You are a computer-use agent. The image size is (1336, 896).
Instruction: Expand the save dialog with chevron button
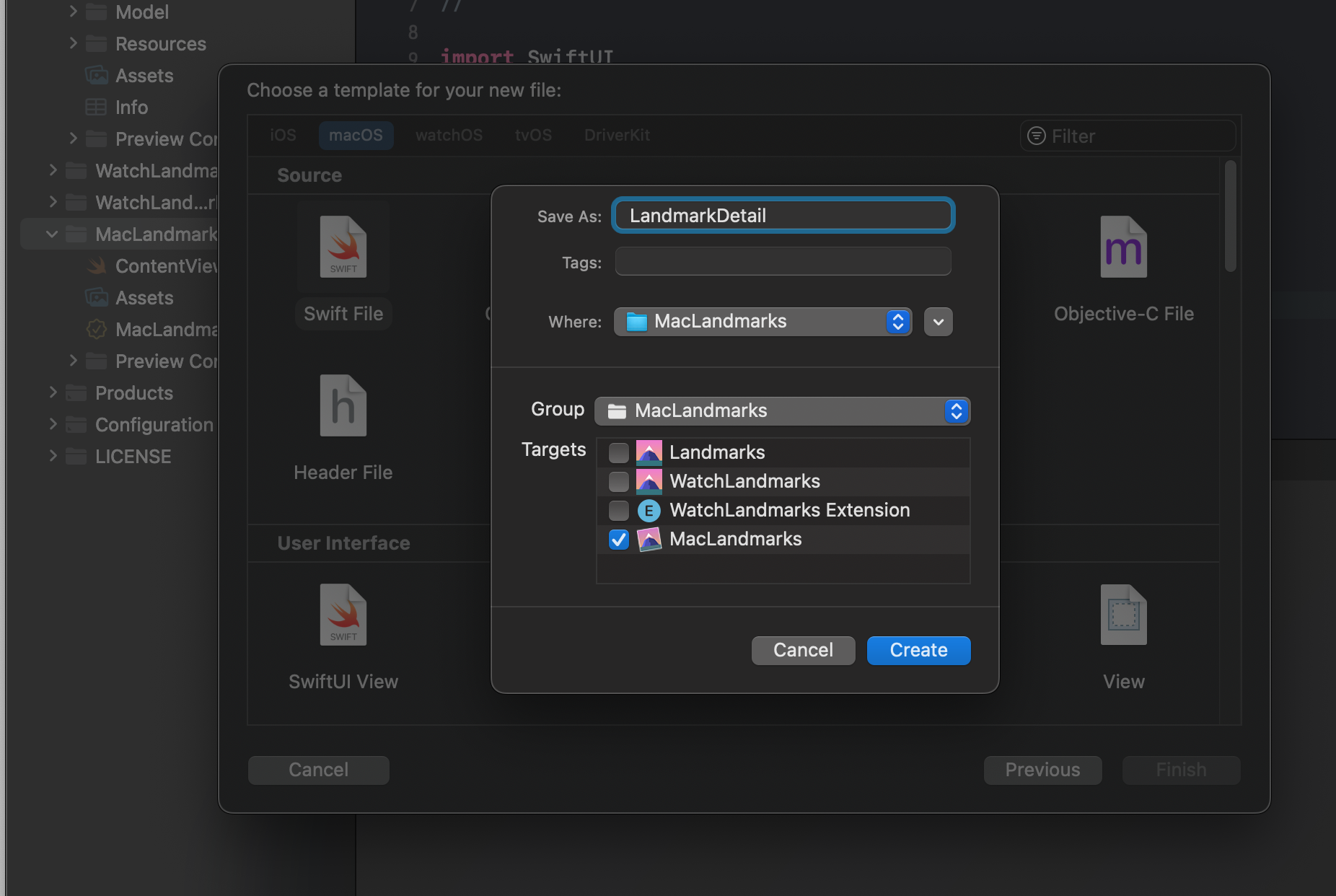[x=938, y=322]
